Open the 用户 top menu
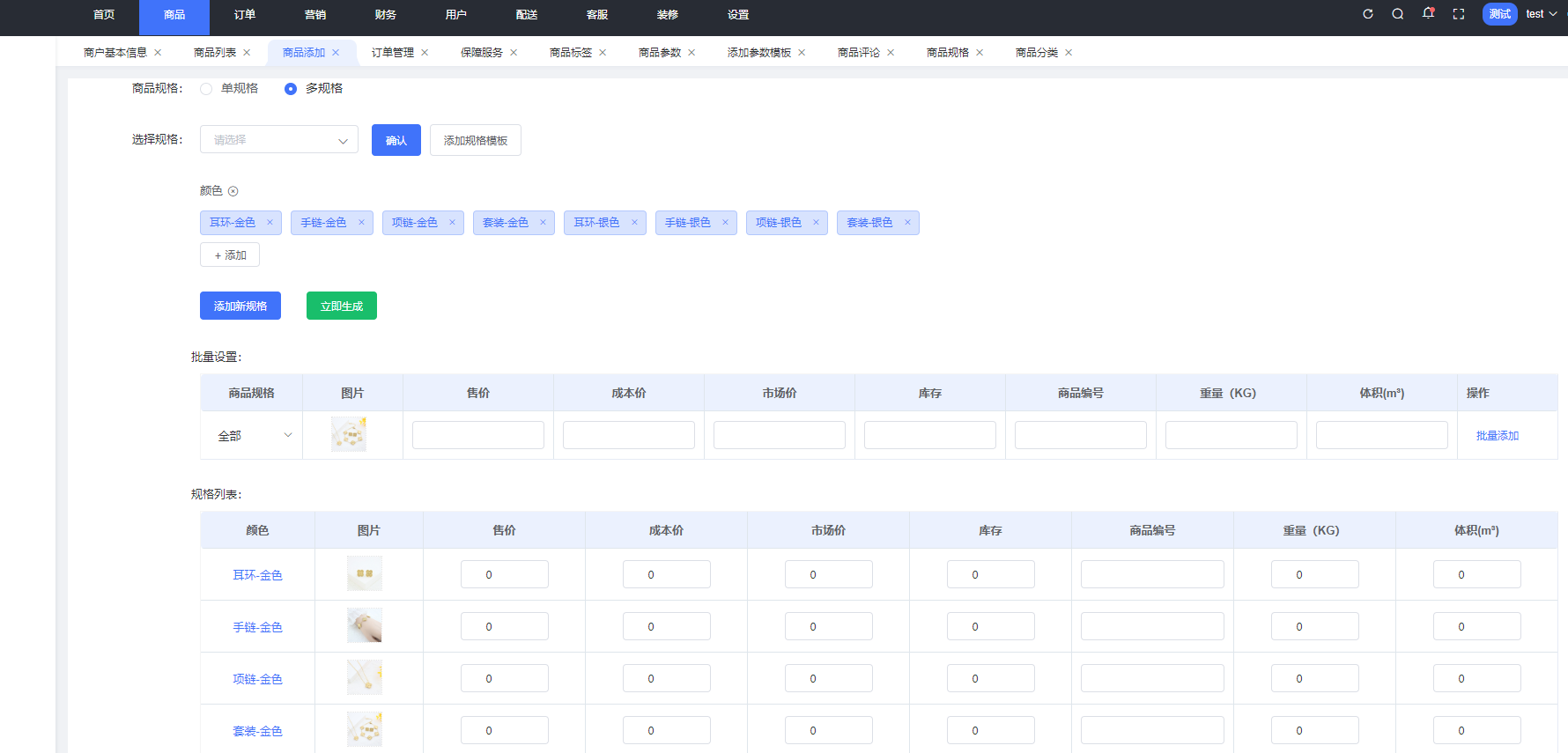Viewport: 1568px width, 753px height. tap(456, 15)
